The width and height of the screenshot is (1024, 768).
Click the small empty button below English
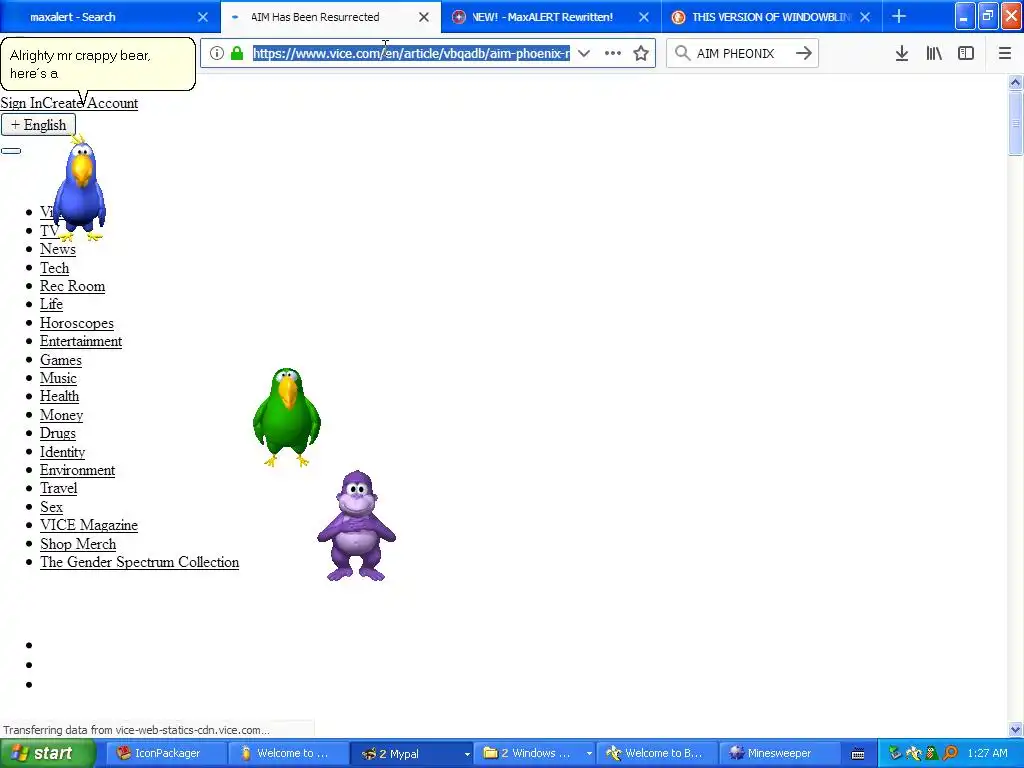pyautogui.click(x=11, y=151)
